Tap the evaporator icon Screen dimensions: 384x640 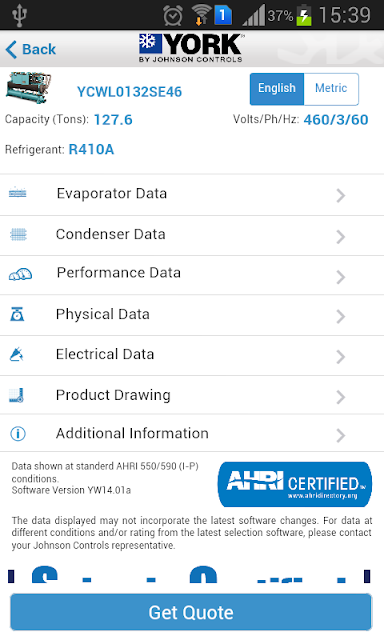coord(18,192)
